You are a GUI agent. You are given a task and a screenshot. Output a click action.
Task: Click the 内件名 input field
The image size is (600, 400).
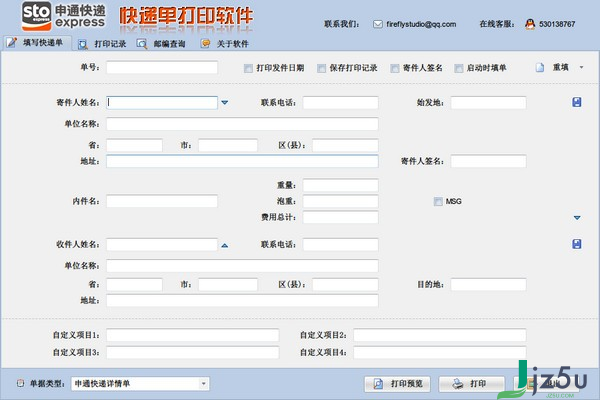pyautogui.click(x=162, y=201)
